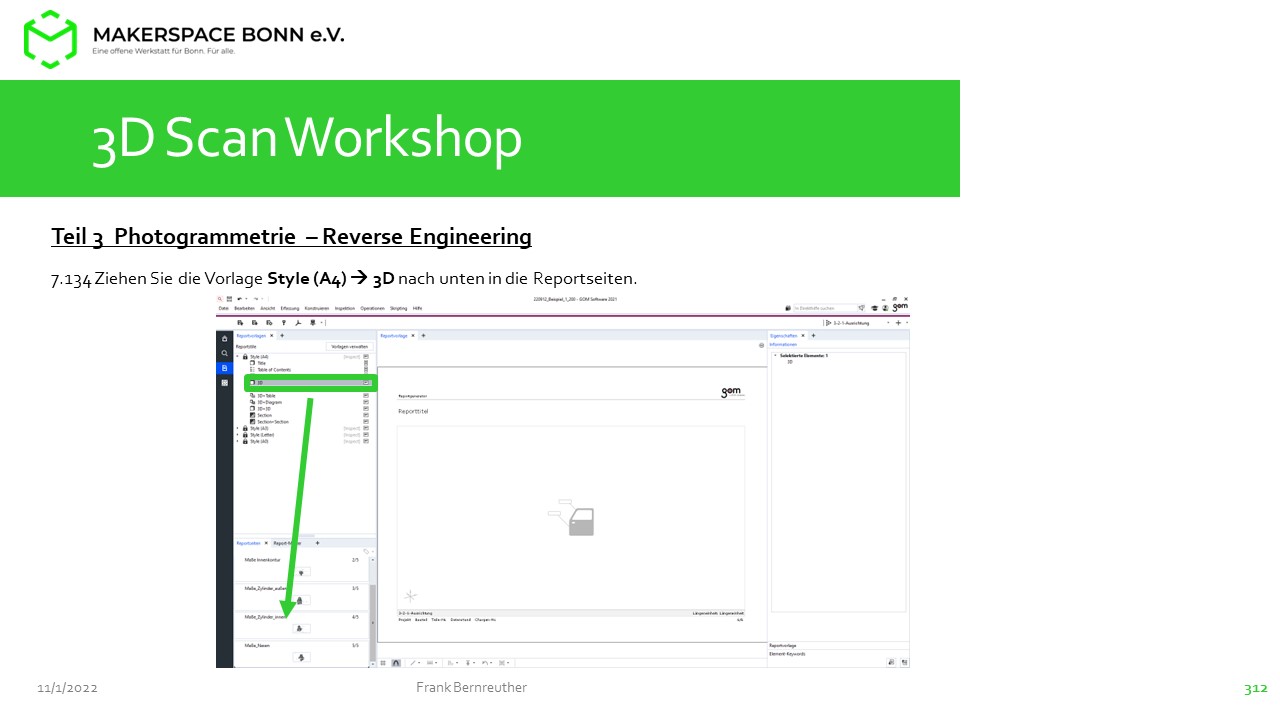This screenshot has height=720, width=1280.
Task: Click the PDF export icon in the toolbar
Action: tap(298, 323)
